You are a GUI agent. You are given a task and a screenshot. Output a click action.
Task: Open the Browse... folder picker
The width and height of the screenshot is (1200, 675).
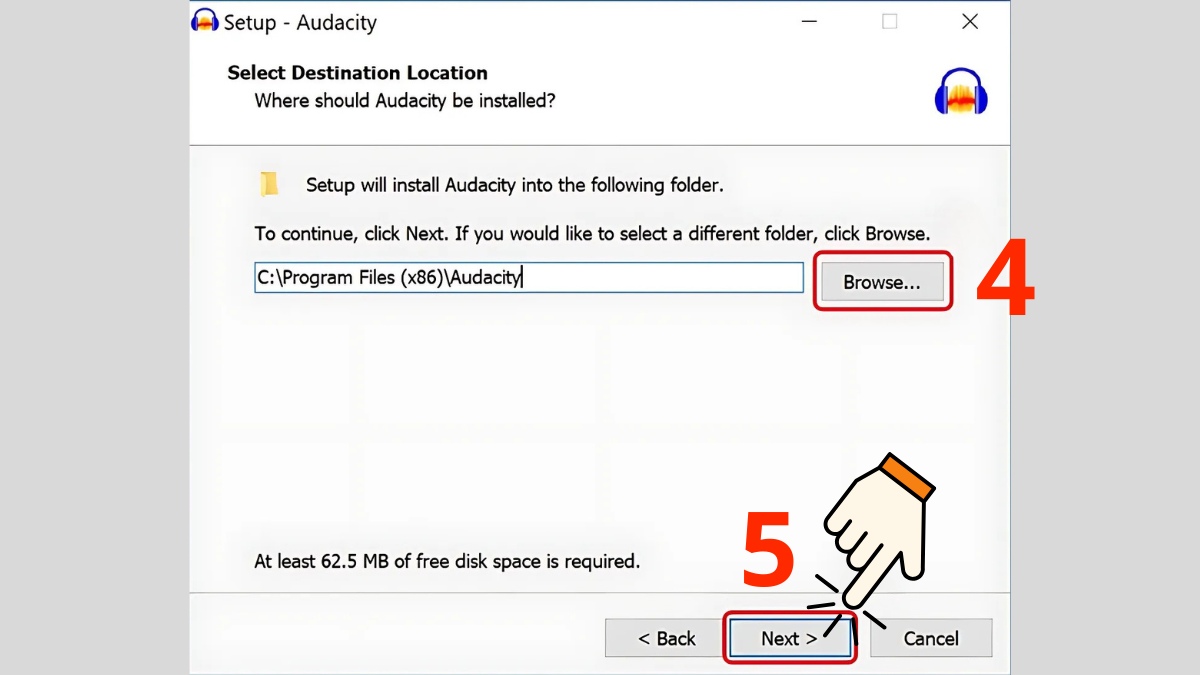pyautogui.click(x=882, y=282)
